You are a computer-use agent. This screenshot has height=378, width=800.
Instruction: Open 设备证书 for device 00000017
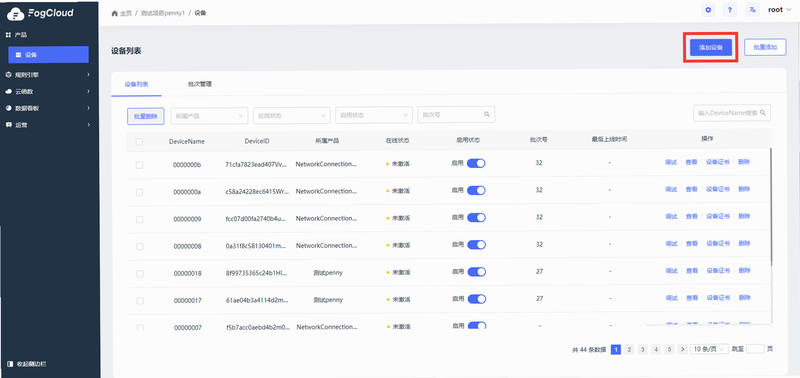[718, 297]
